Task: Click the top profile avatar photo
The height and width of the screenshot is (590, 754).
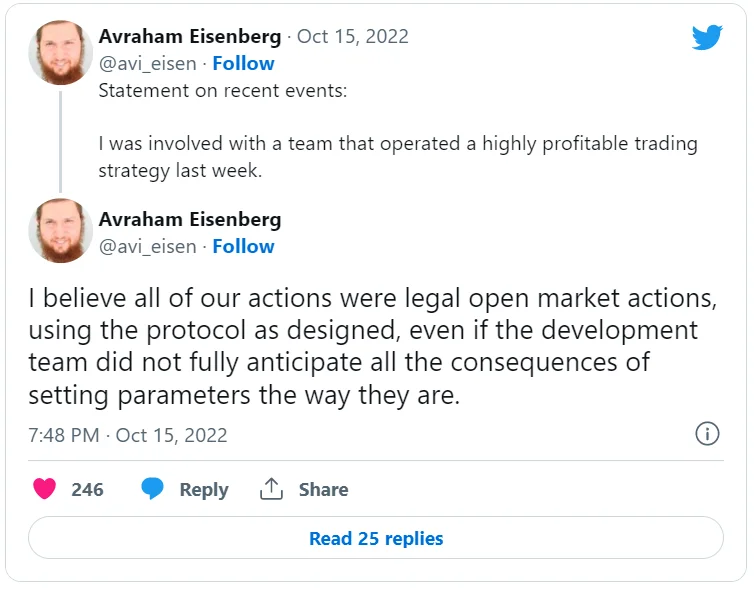Action: coord(60,52)
